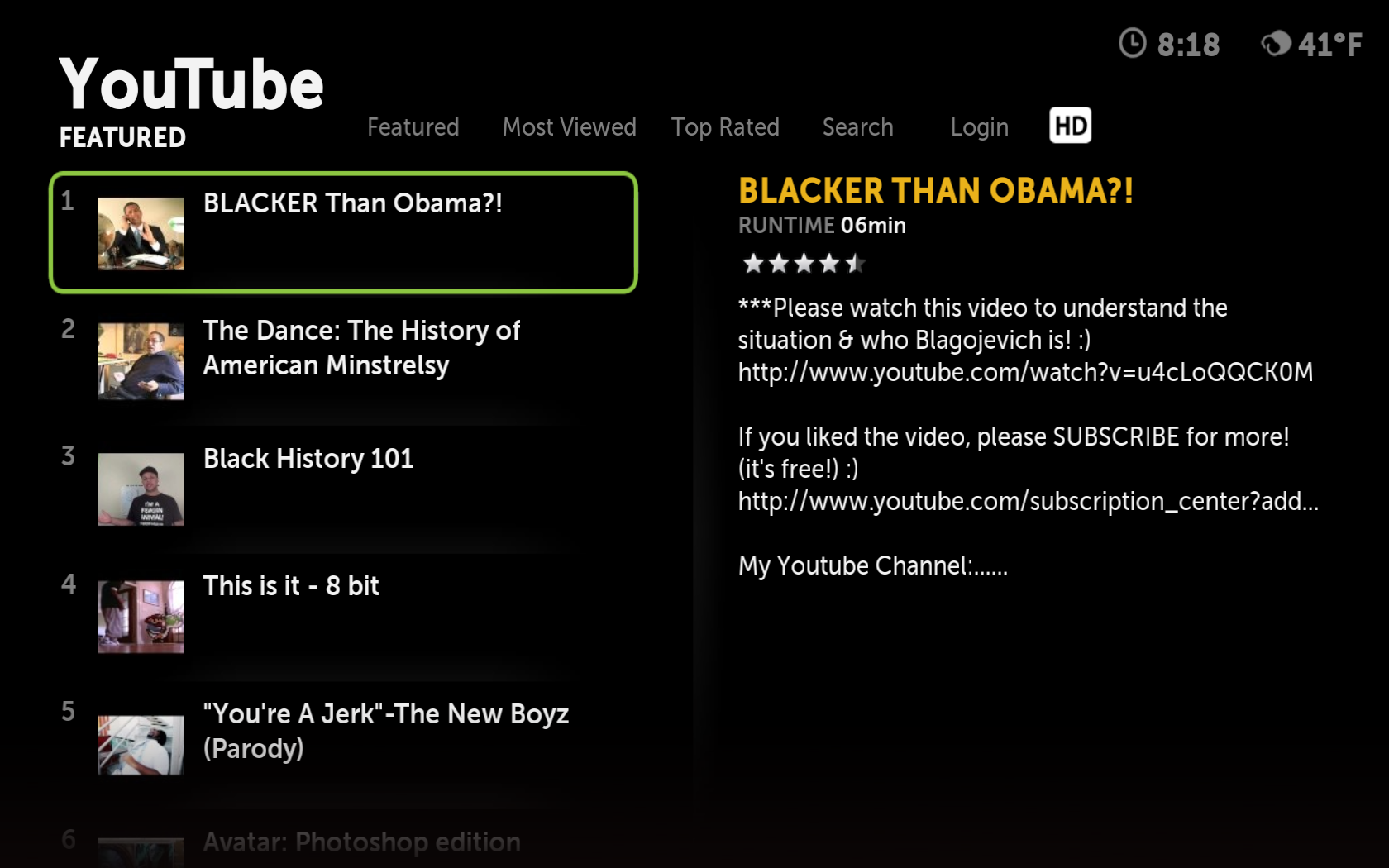Image resolution: width=1389 pixels, height=868 pixels.
Task: Select "You're A Jerk"-The New Boyz (Parody)
Action: 386,731
